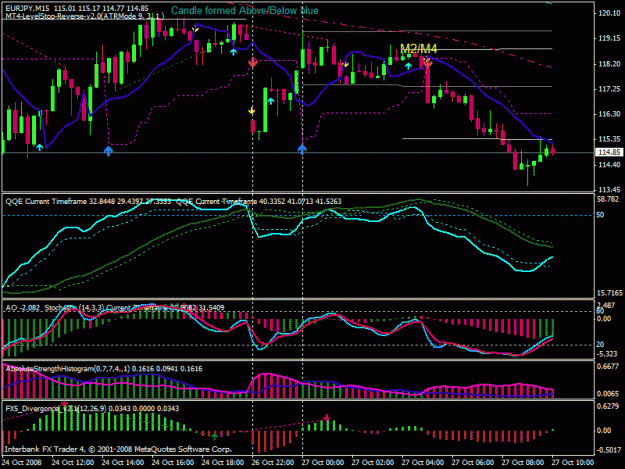Click the 24 Oct 14:00 time axis label

[x=123, y=462]
